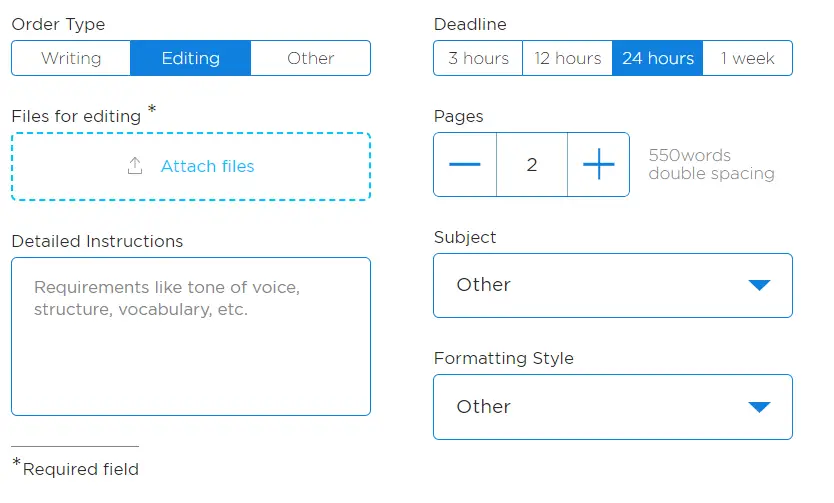Viewport: 834px width, 503px height.
Task: Open the Formatting Style dropdown
Action: (x=613, y=407)
